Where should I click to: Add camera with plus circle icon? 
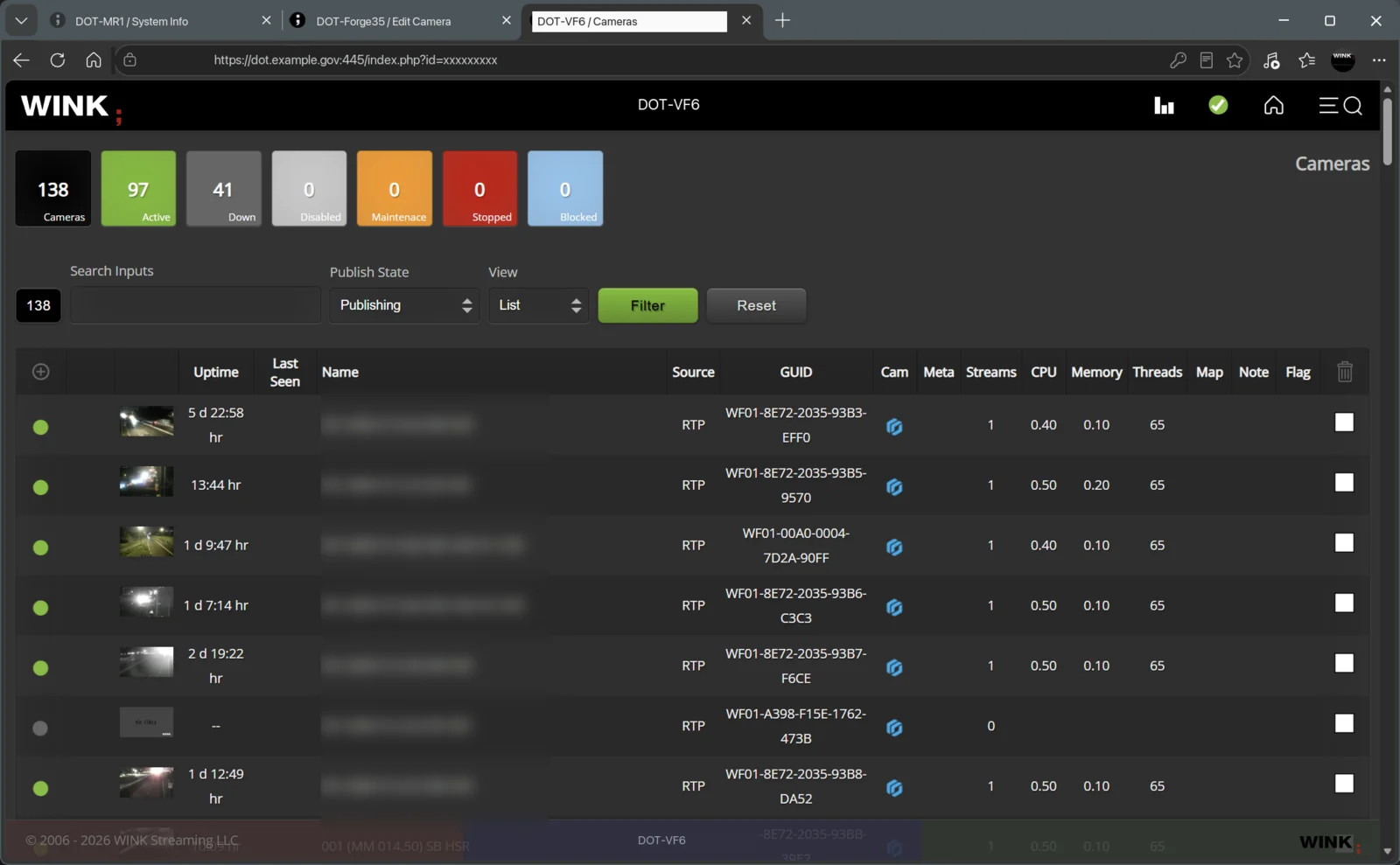(40, 372)
